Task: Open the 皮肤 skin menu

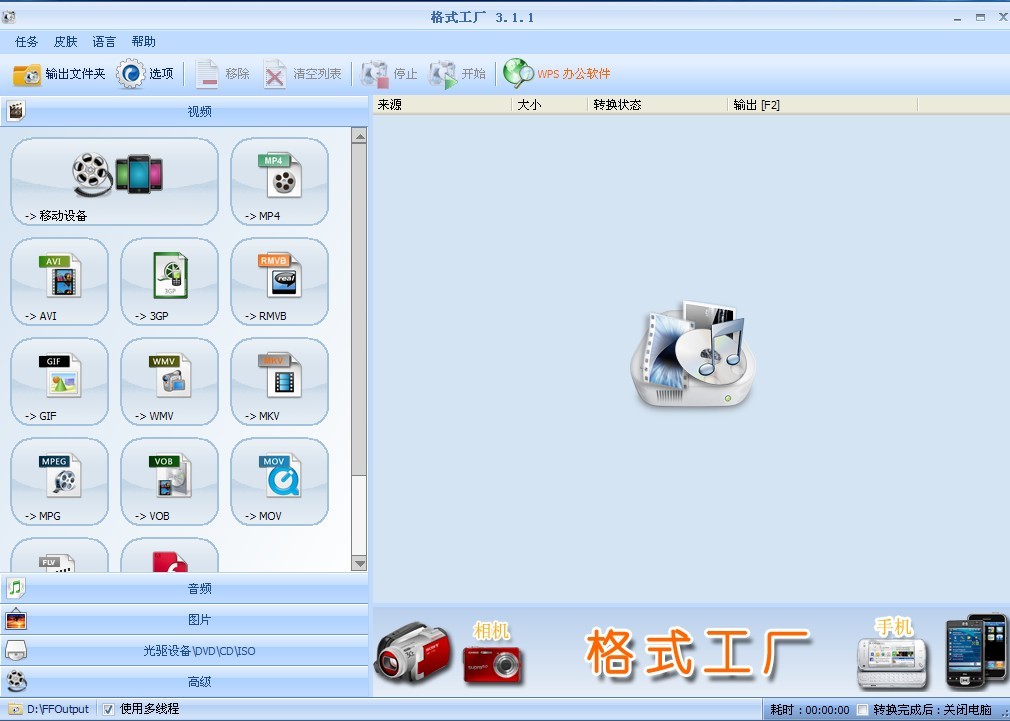Action: point(65,42)
